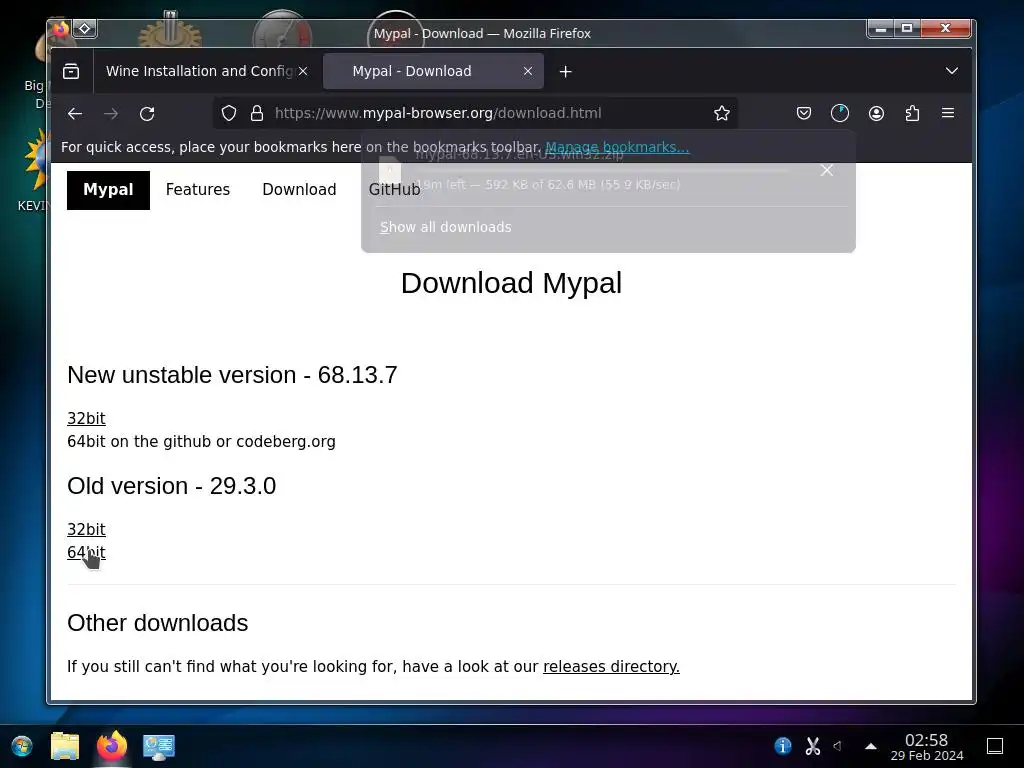Close the Wine Installation tab

click(303, 71)
